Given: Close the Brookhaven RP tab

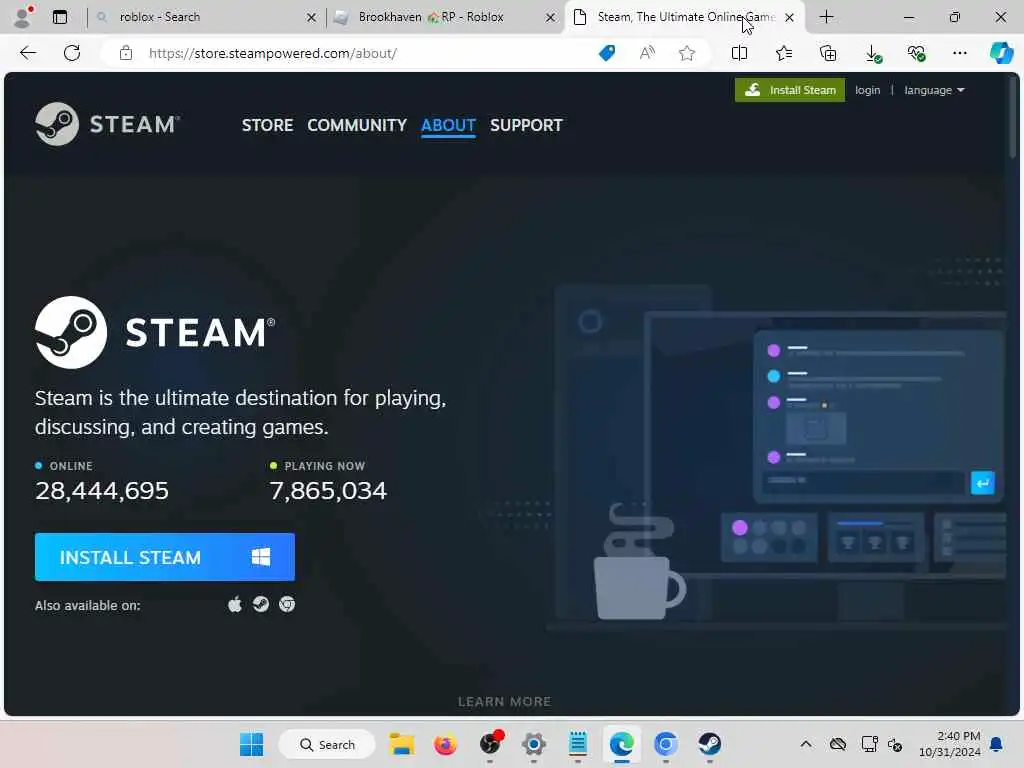Looking at the screenshot, I should pyautogui.click(x=551, y=18).
